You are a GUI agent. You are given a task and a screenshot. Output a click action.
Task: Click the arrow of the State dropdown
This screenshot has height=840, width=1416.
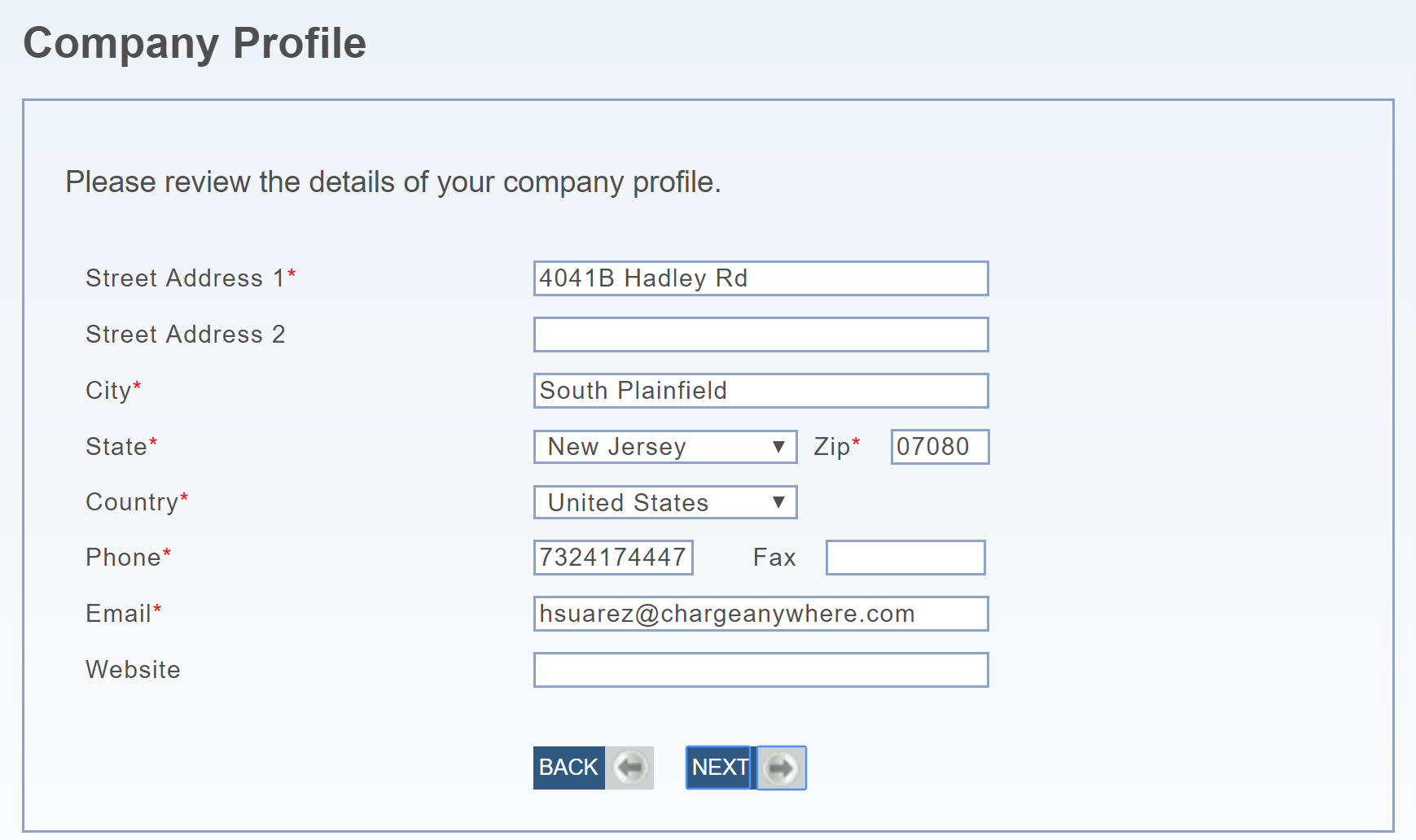778,447
